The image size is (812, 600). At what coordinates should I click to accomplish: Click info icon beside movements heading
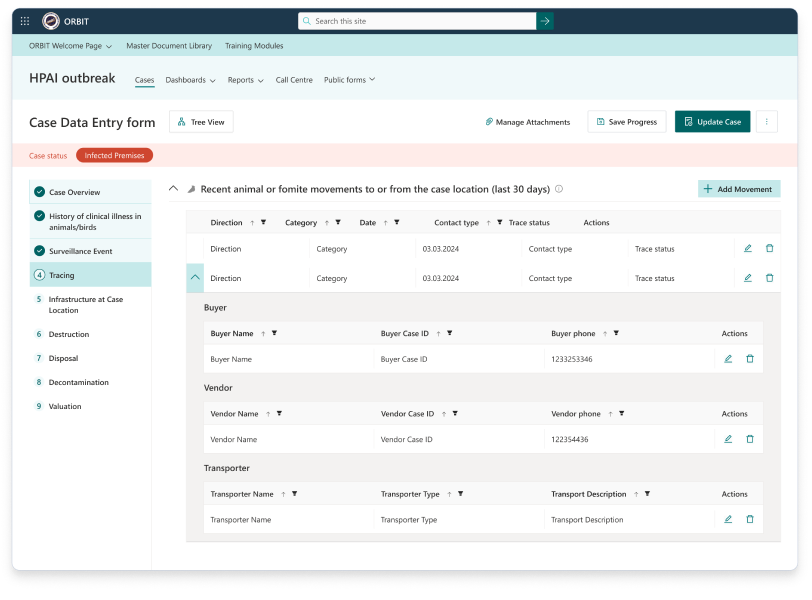click(559, 189)
